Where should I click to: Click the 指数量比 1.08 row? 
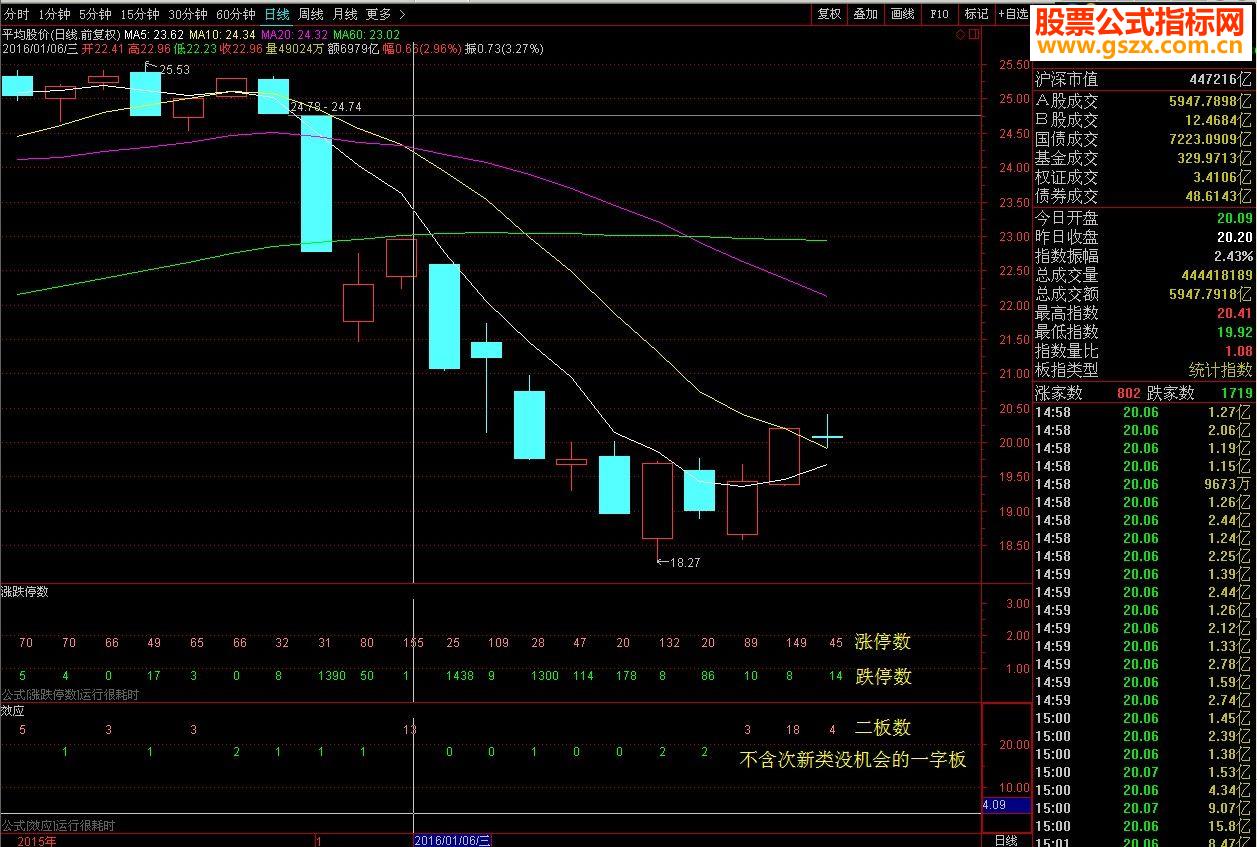coord(1144,351)
